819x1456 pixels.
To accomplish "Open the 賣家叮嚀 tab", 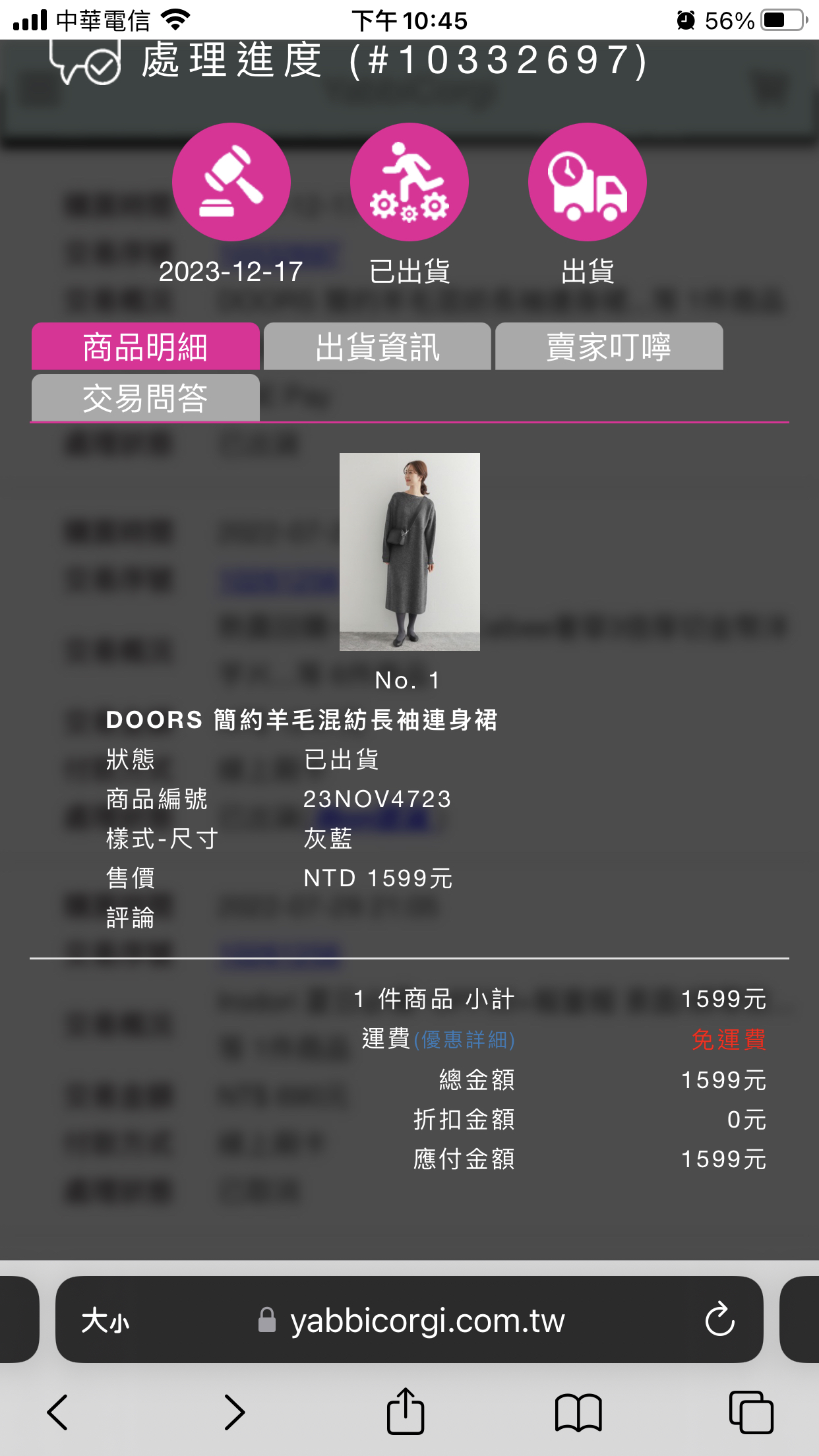I will [x=609, y=346].
